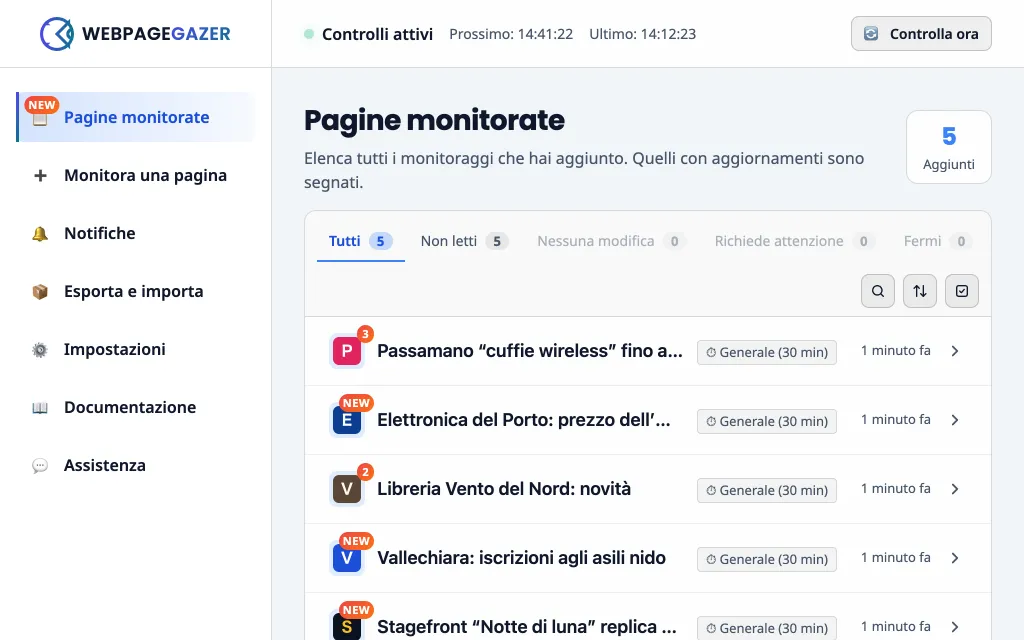Expand the Libreria Vento del Nord row chevron
The width and height of the screenshot is (1024, 640).
click(x=955, y=489)
